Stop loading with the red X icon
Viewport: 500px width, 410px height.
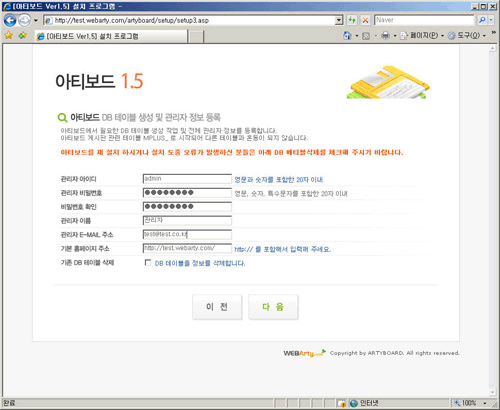pyautogui.click(x=365, y=20)
